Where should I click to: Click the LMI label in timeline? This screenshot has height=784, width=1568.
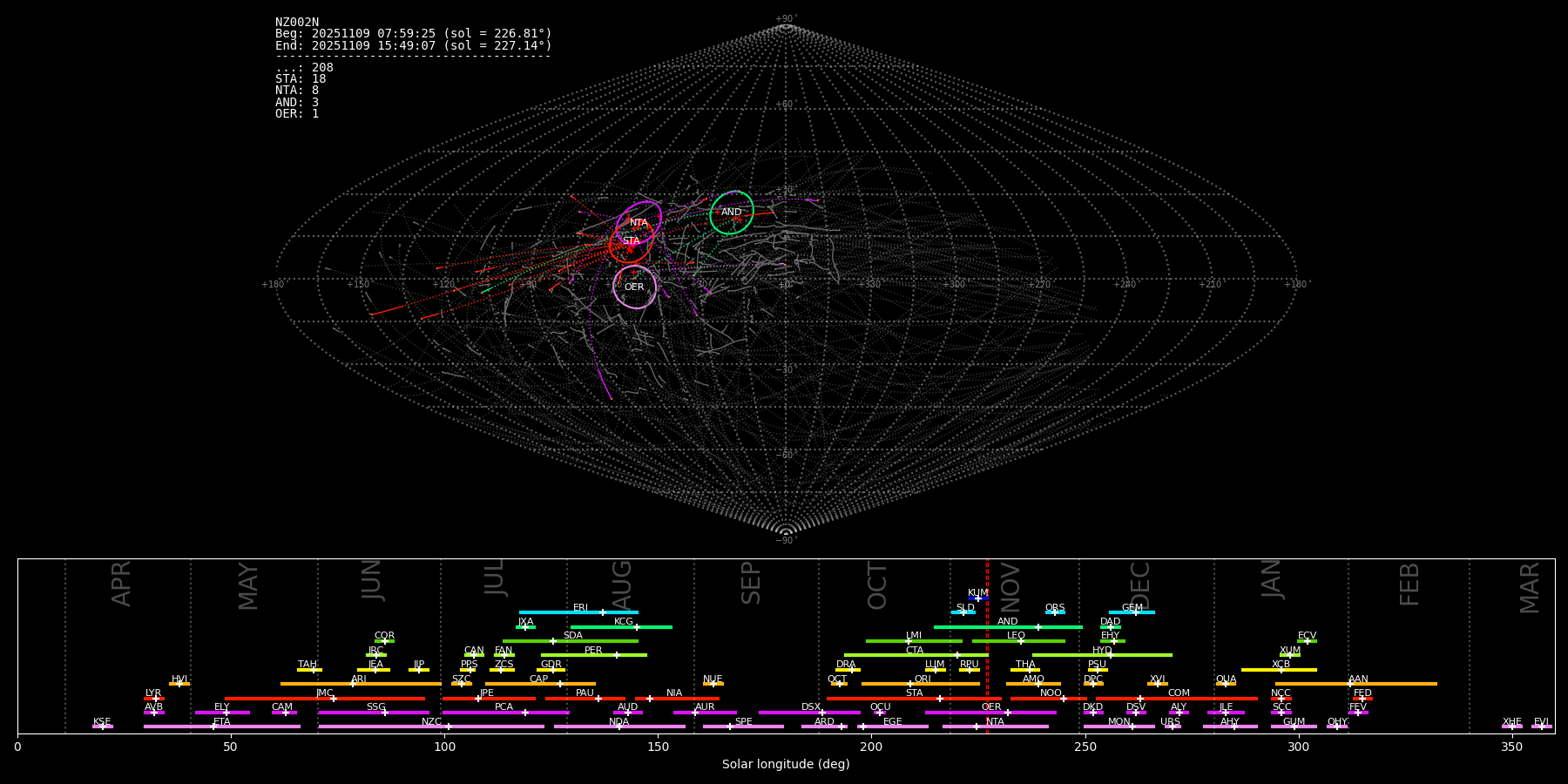click(x=913, y=636)
